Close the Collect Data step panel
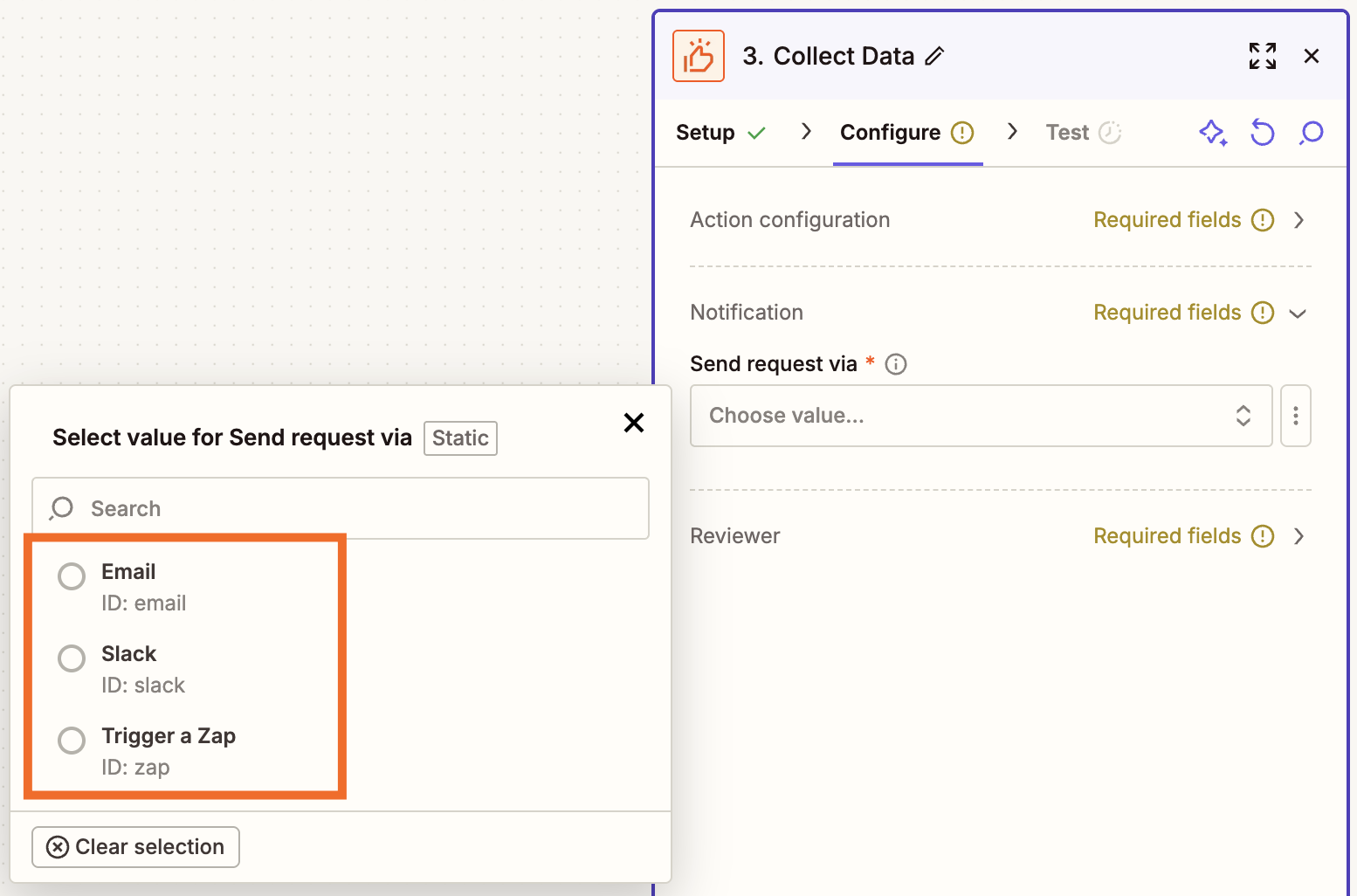Screen dimensions: 1357x896 pyautogui.click(x=1311, y=56)
